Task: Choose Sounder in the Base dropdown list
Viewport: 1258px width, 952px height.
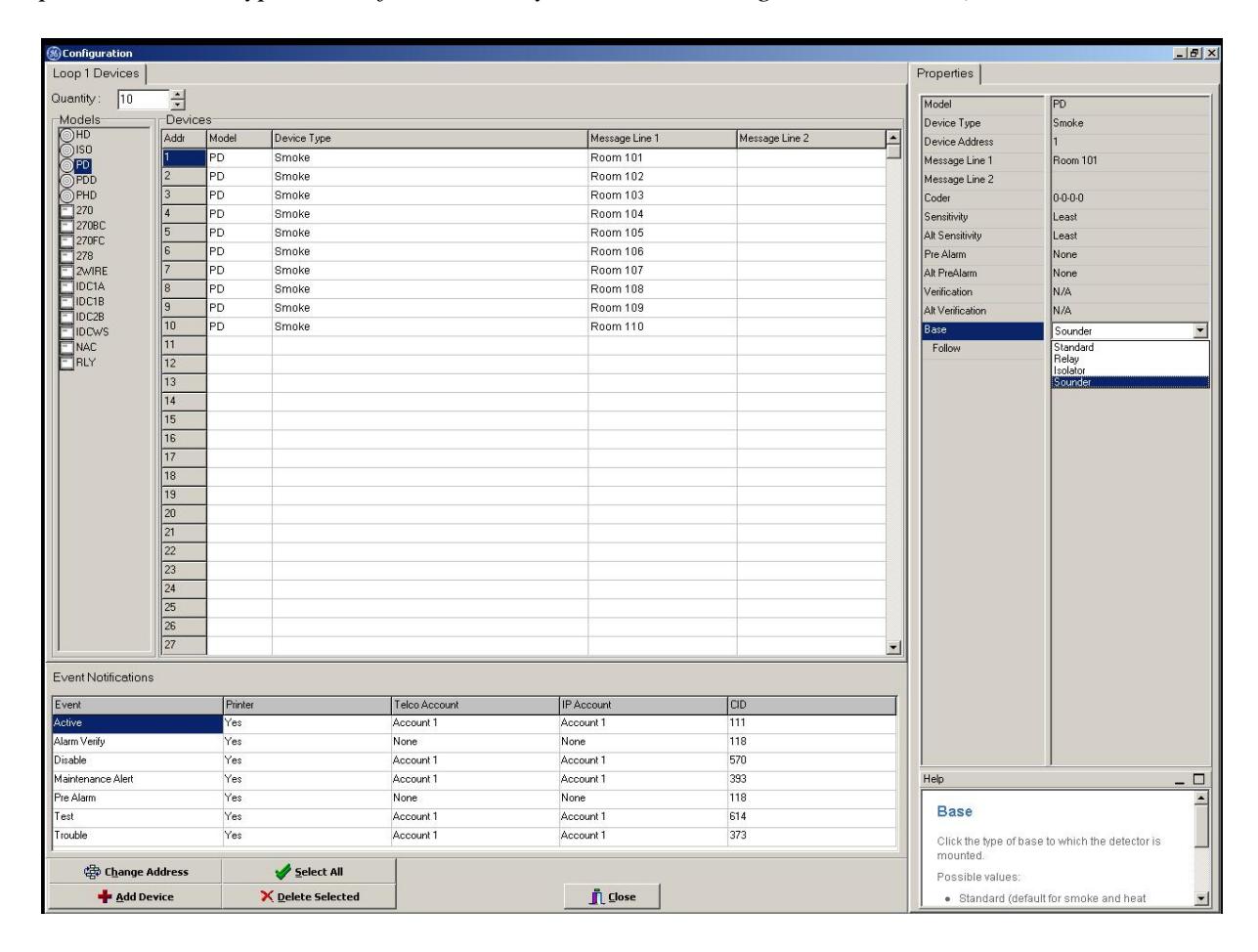Action: (x=1130, y=382)
